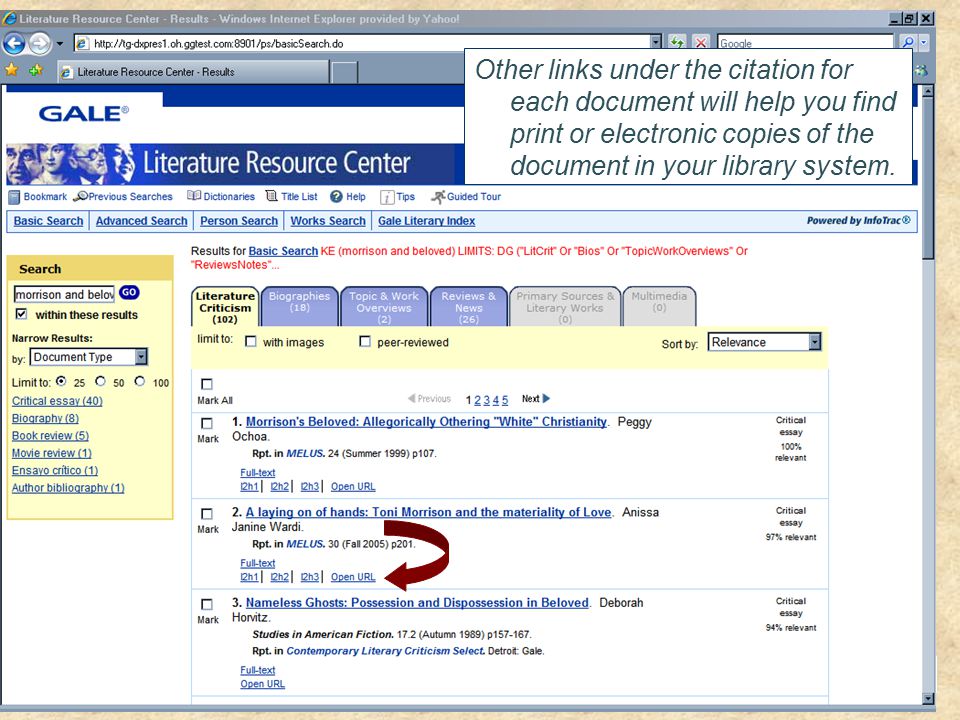Go to results page 2
This screenshot has height=720, width=960.
click(478, 400)
